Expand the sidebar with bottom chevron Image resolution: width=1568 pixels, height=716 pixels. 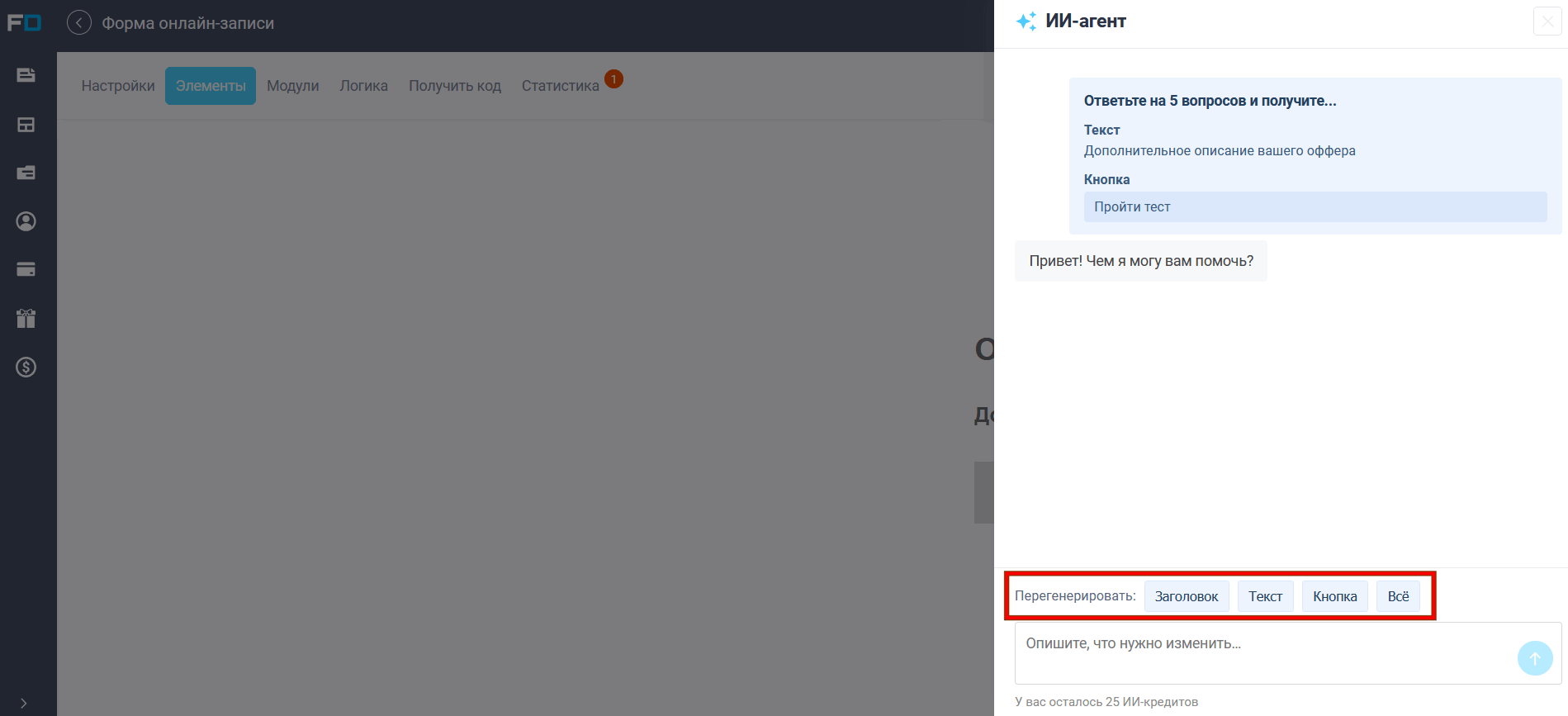(24, 703)
